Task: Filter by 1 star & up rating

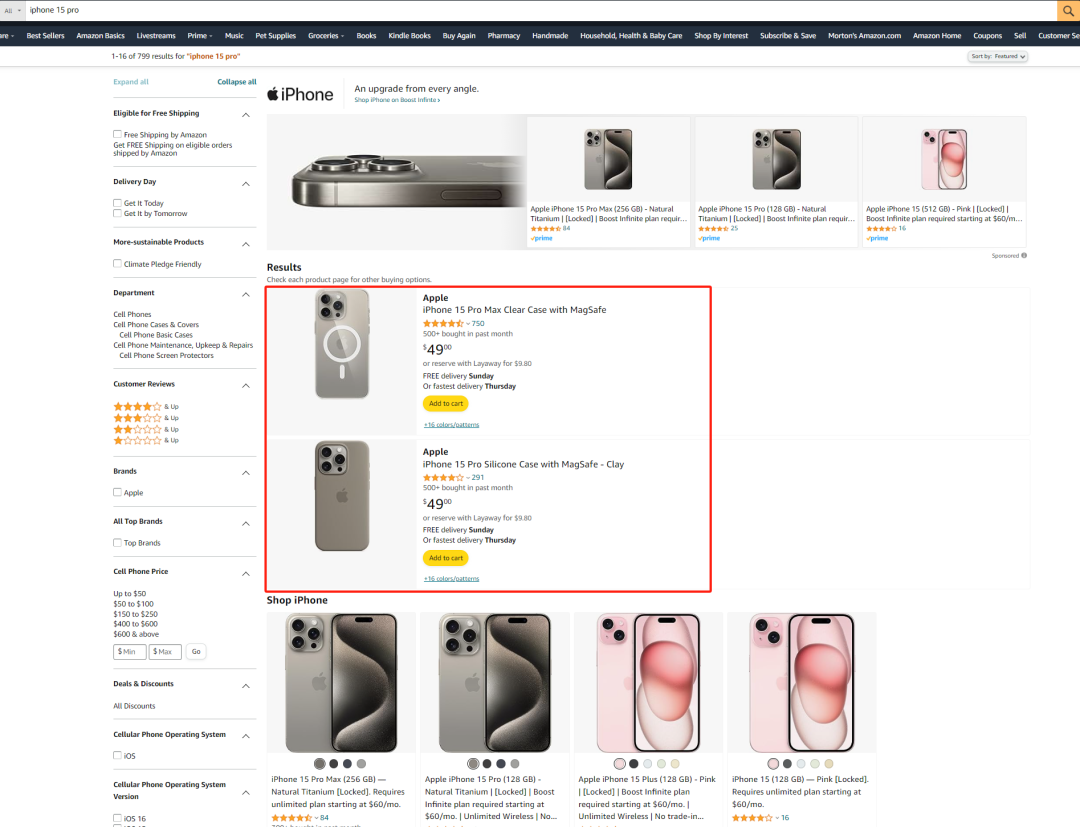Action: point(137,440)
